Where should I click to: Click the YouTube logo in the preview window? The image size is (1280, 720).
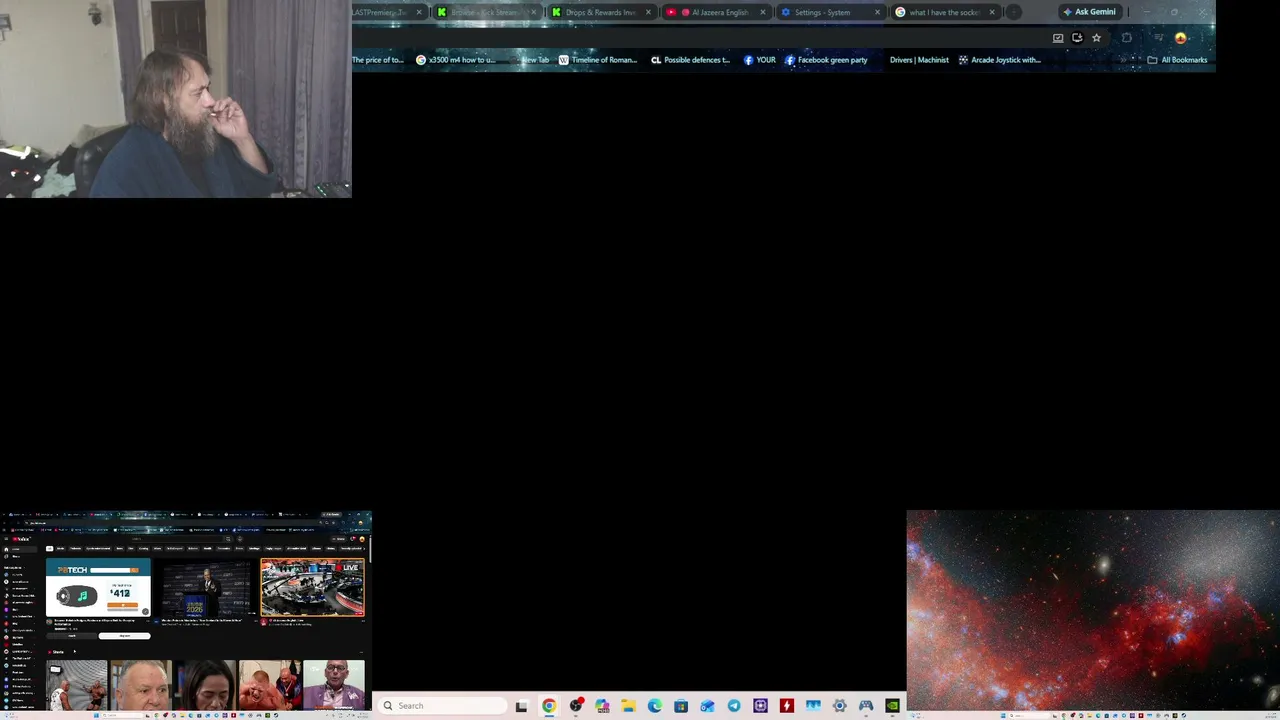click(21, 539)
